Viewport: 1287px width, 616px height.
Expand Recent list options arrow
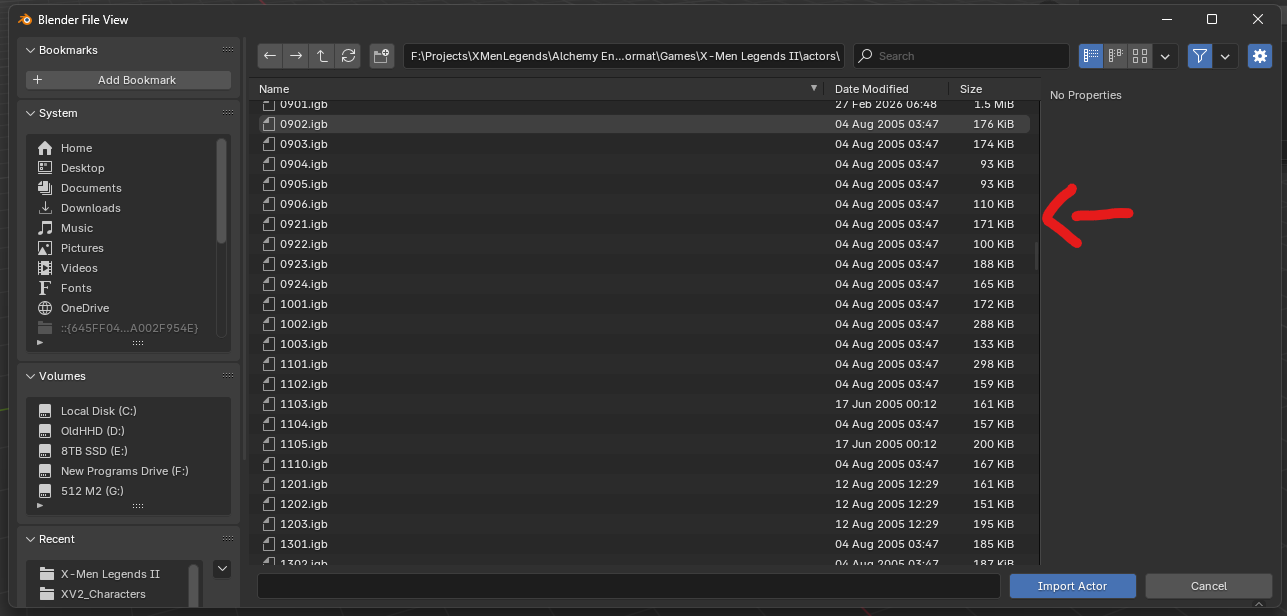click(223, 569)
